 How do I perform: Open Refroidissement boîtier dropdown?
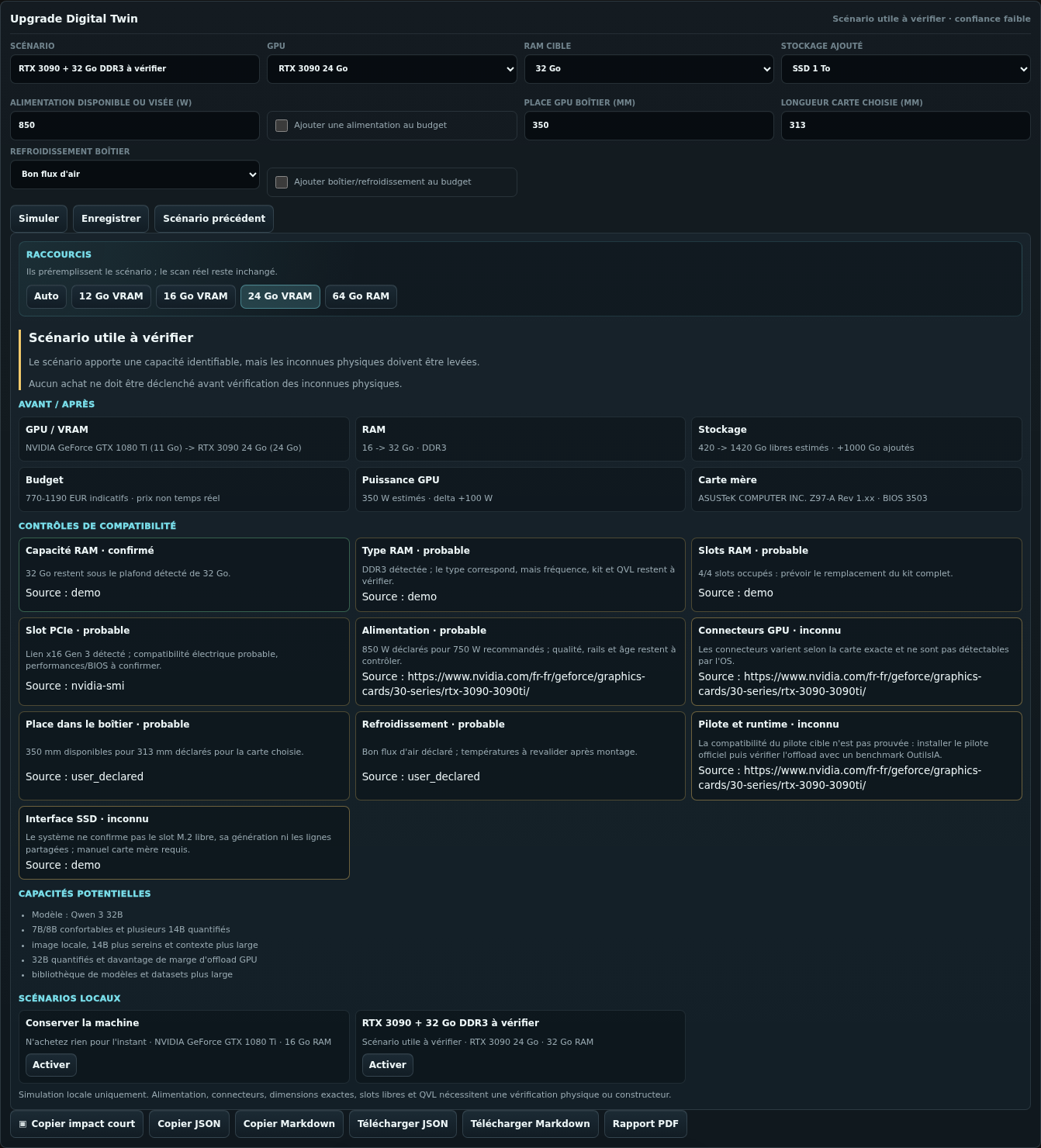(x=135, y=175)
